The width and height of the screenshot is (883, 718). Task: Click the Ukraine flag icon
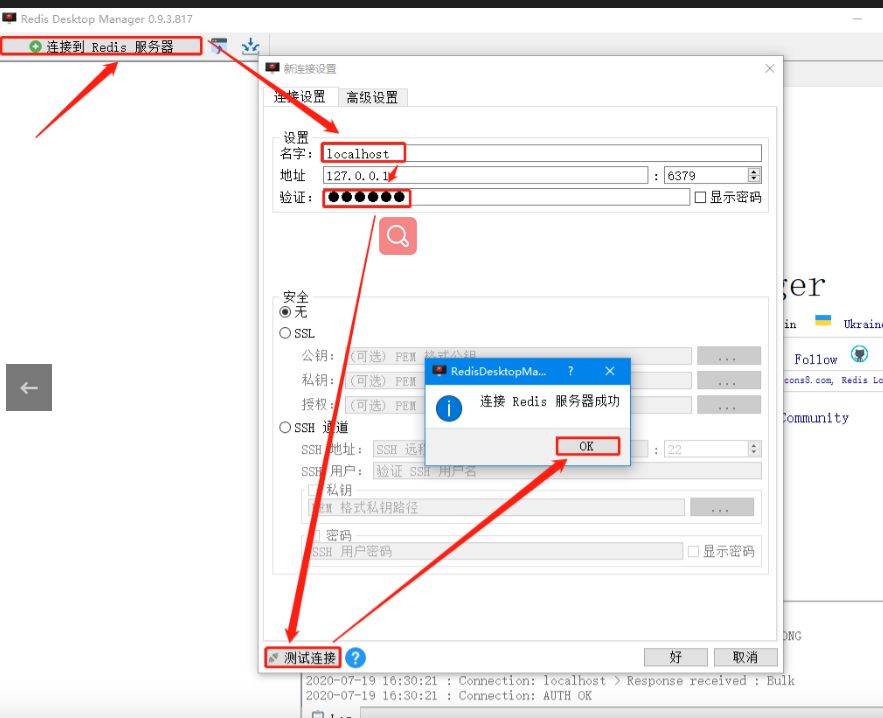click(823, 320)
